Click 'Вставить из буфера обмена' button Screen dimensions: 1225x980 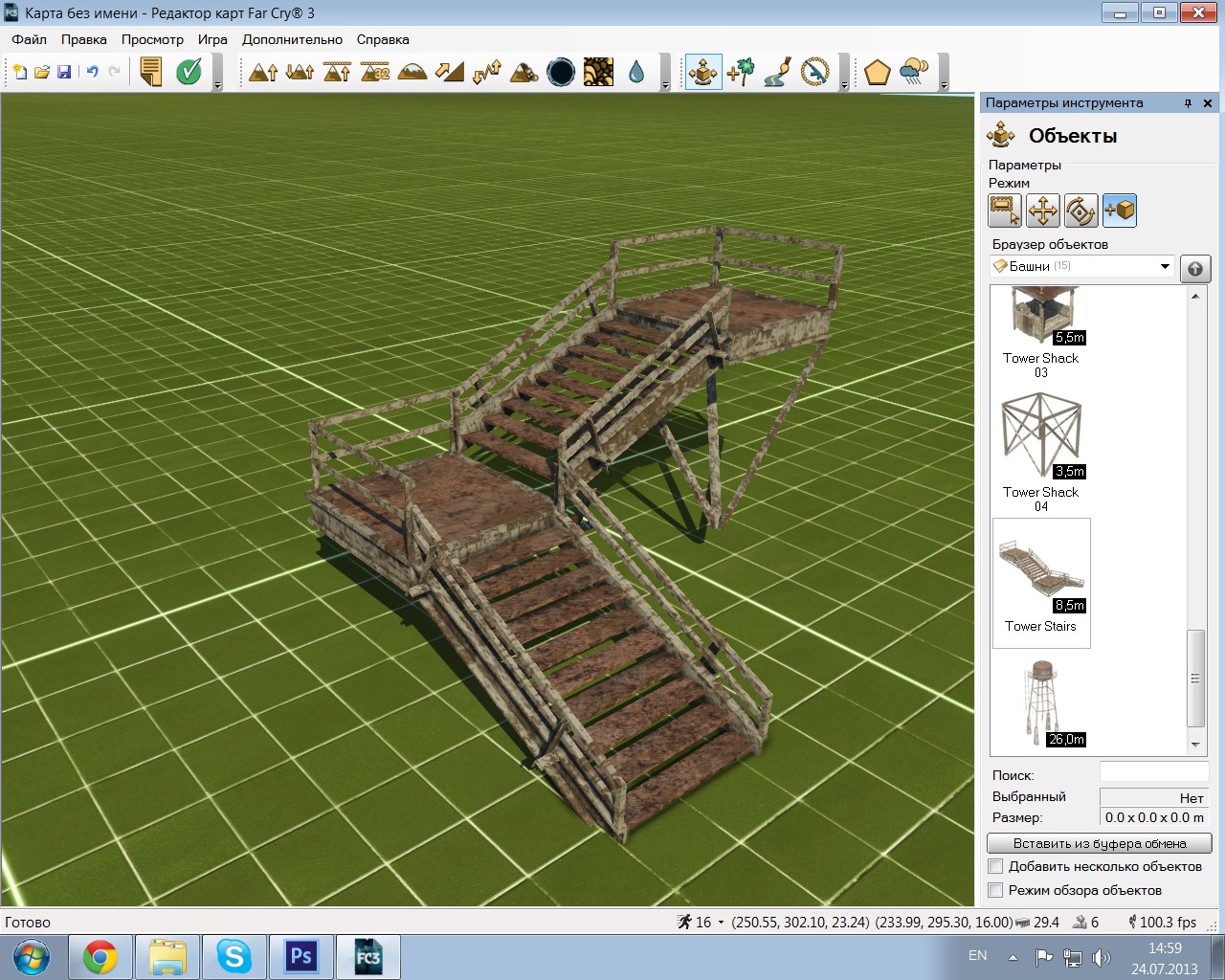click(1100, 843)
